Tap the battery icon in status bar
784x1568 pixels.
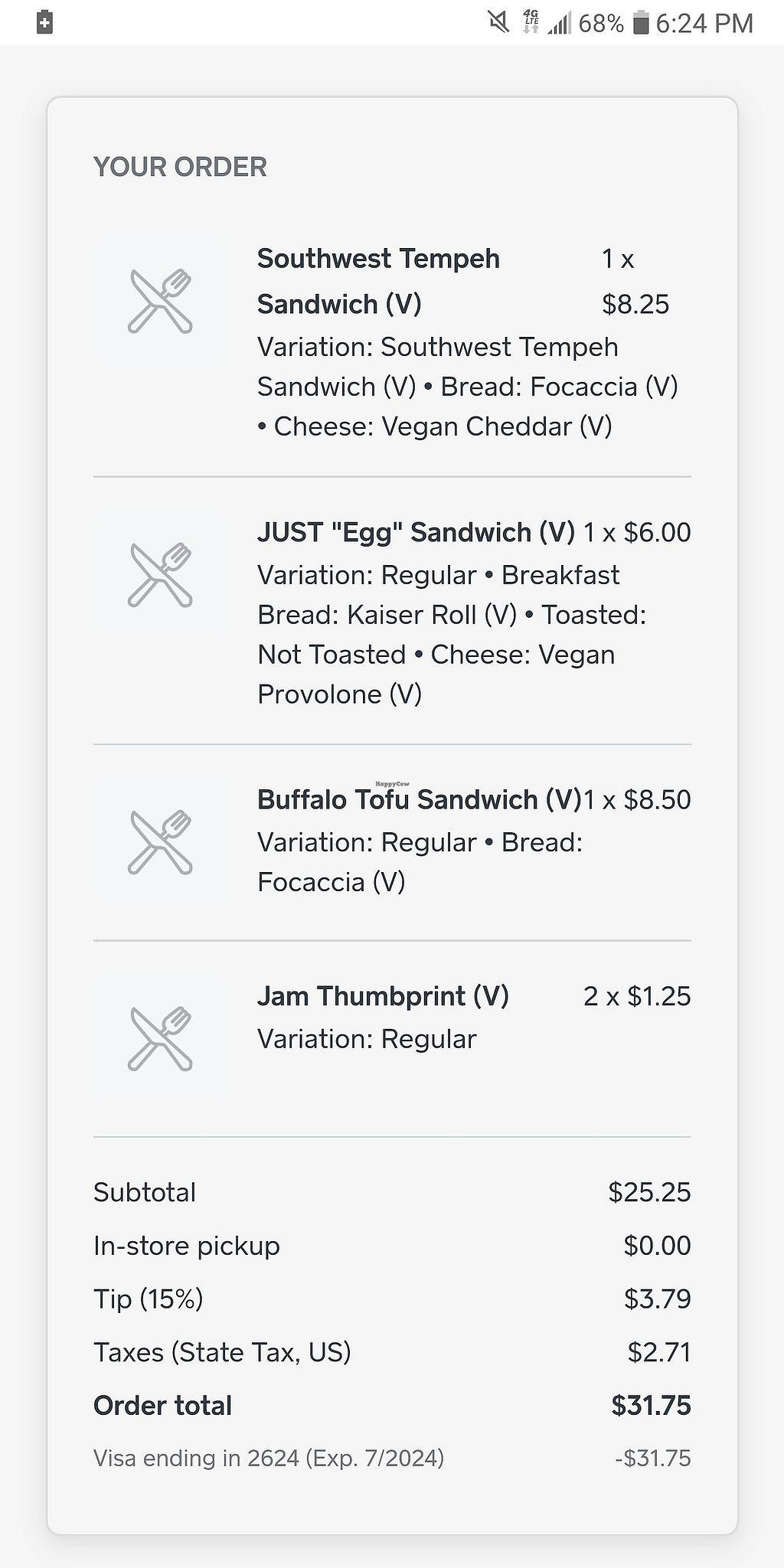pyautogui.click(x=641, y=23)
